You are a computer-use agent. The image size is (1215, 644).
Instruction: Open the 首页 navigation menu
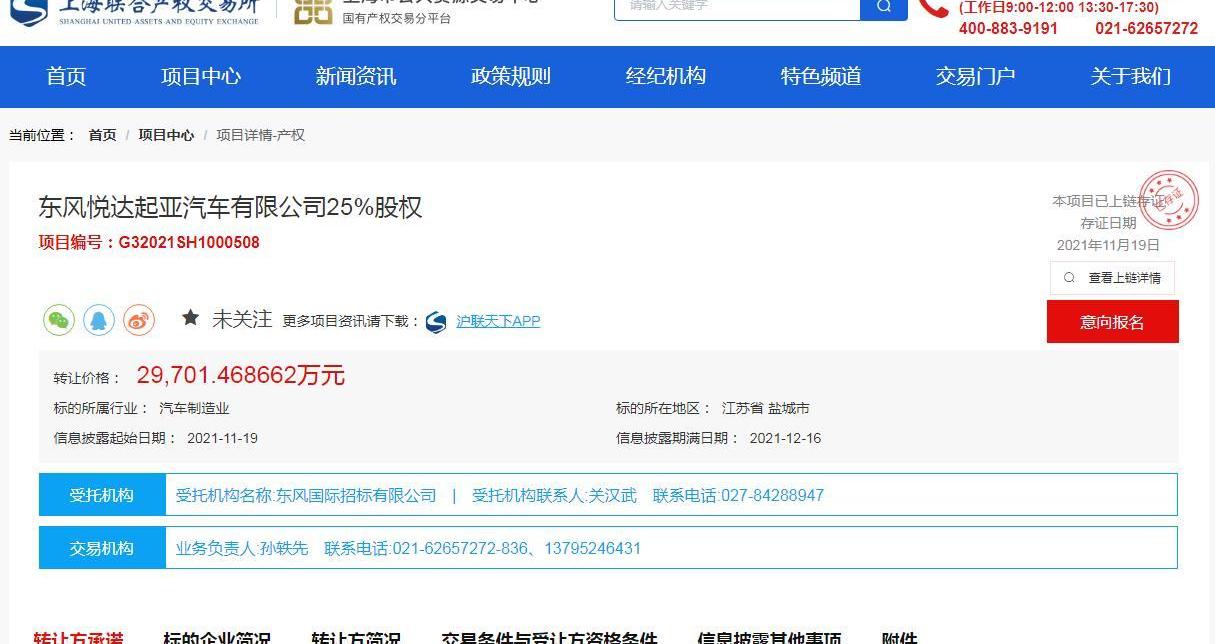66,76
